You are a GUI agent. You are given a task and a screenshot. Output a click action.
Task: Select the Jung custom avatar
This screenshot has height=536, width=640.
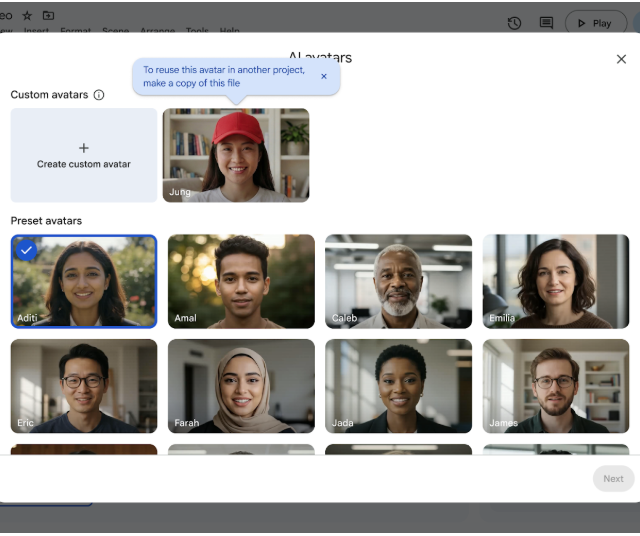point(236,155)
